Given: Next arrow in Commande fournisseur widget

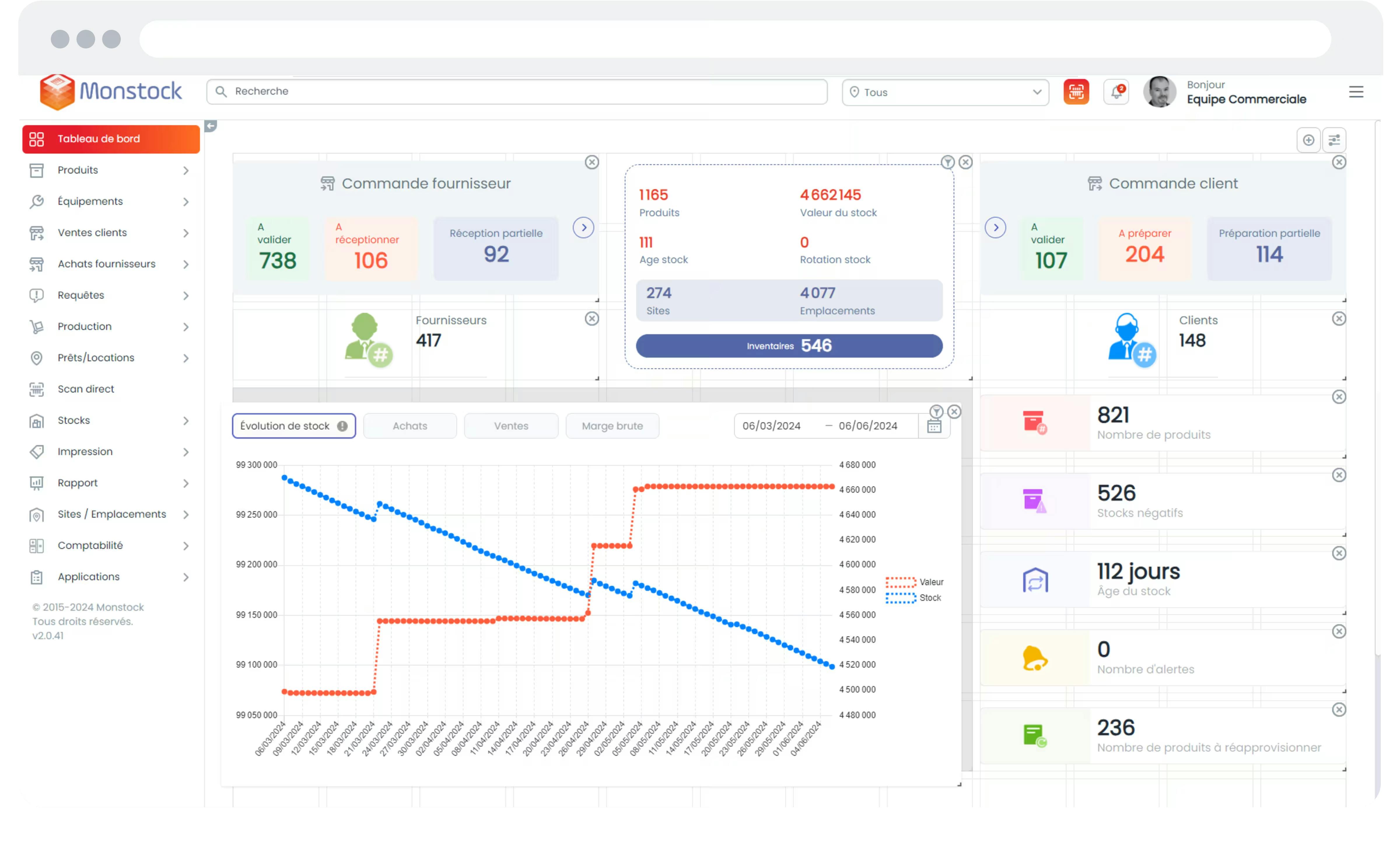Looking at the screenshot, I should (583, 228).
